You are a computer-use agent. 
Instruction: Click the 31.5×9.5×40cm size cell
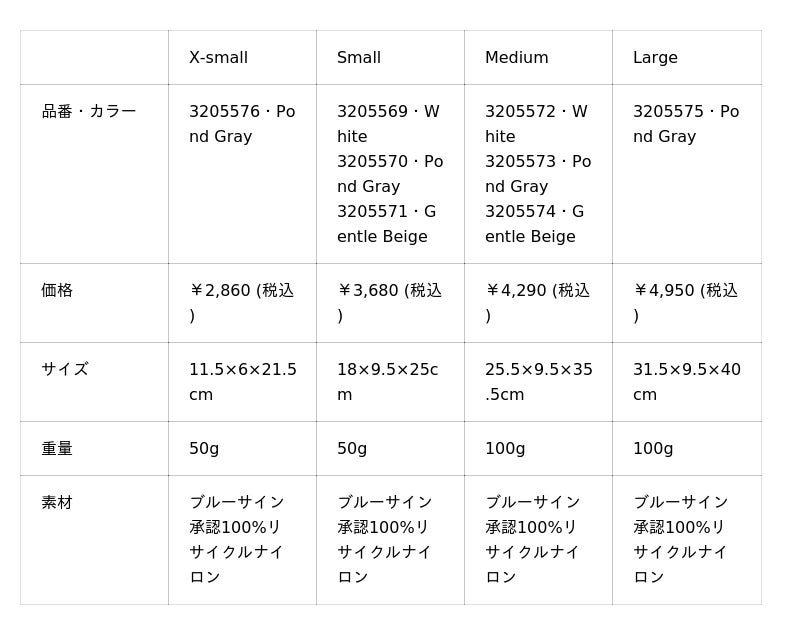(x=687, y=382)
